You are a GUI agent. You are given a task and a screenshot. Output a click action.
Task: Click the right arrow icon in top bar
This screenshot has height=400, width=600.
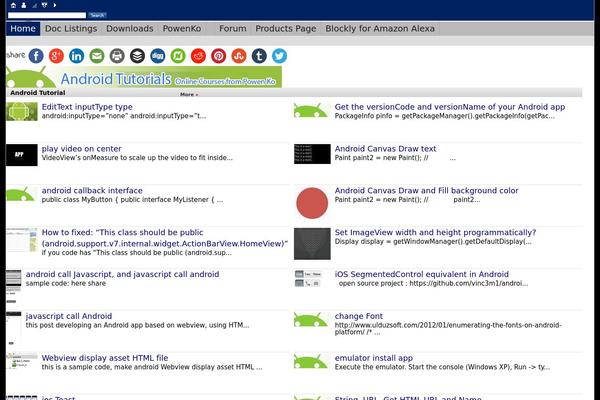click(x=55, y=5)
